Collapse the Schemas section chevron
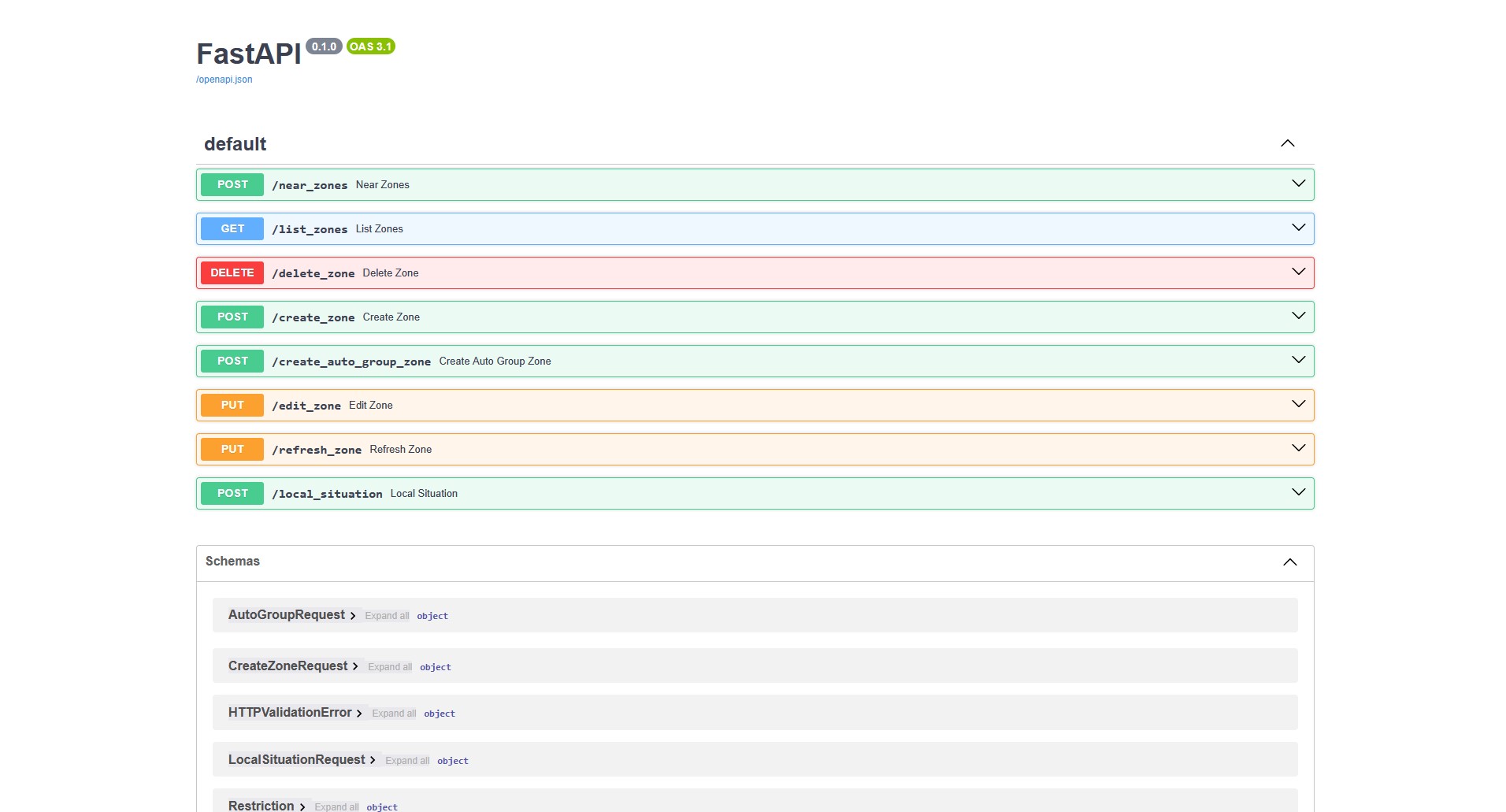The height and width of the screenshot is (812, 1506). coord(1289,562)
